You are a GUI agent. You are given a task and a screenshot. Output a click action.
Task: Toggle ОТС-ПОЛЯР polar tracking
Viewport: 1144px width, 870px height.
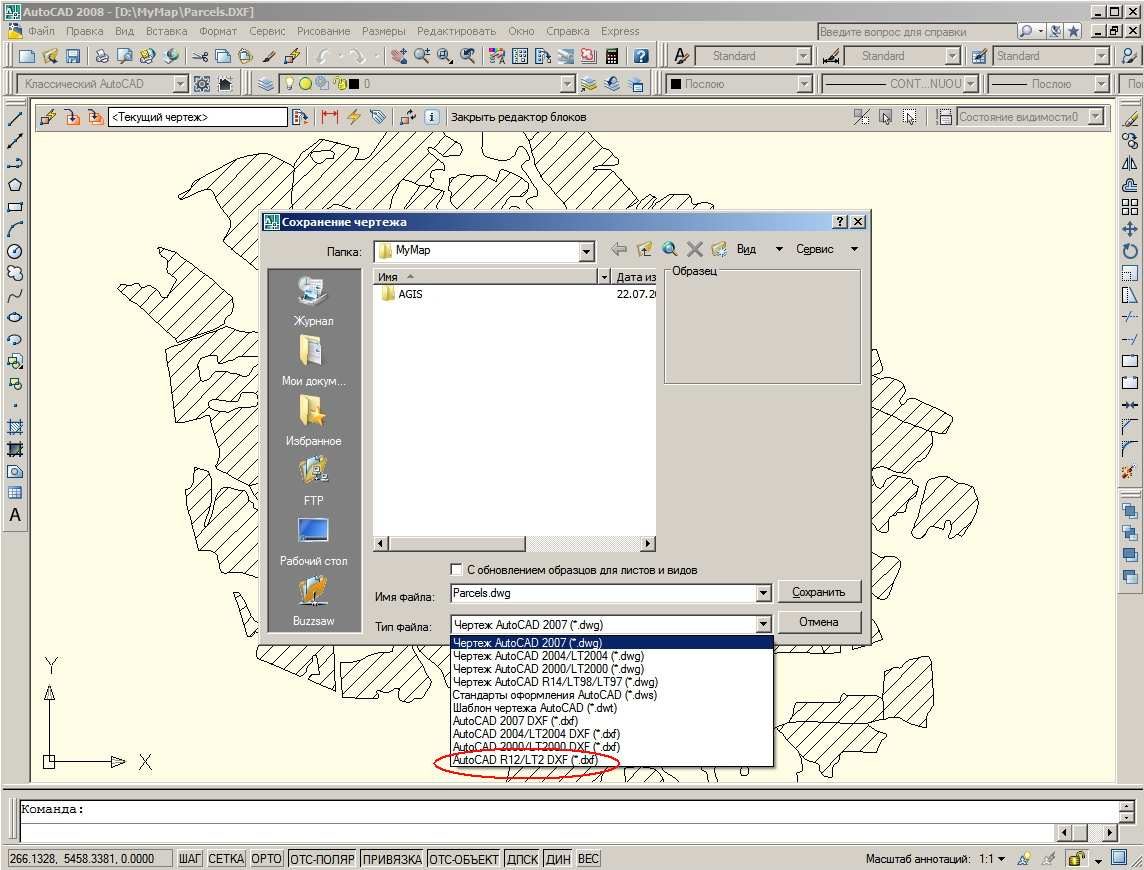tap(322, 858)
